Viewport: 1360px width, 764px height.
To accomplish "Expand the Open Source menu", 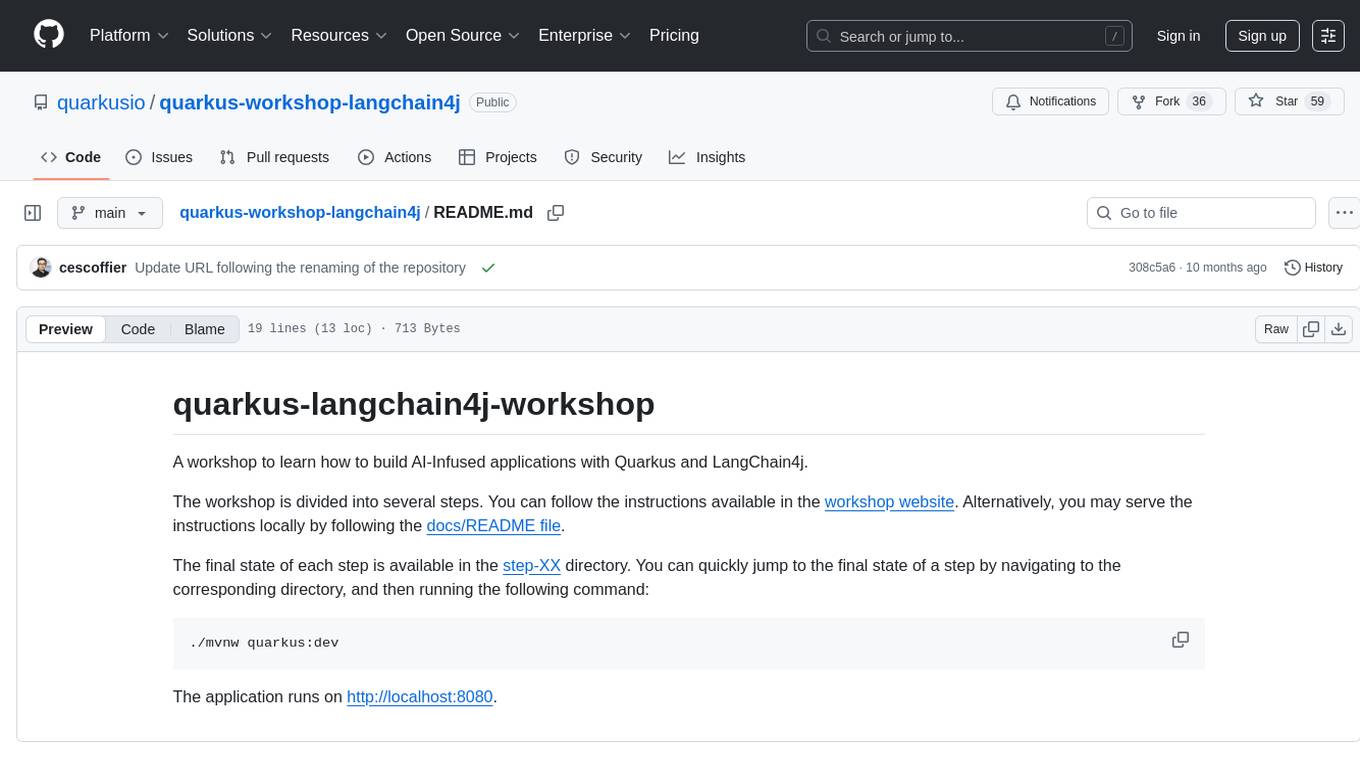I will pyautogui.click(x=462, y=35).
